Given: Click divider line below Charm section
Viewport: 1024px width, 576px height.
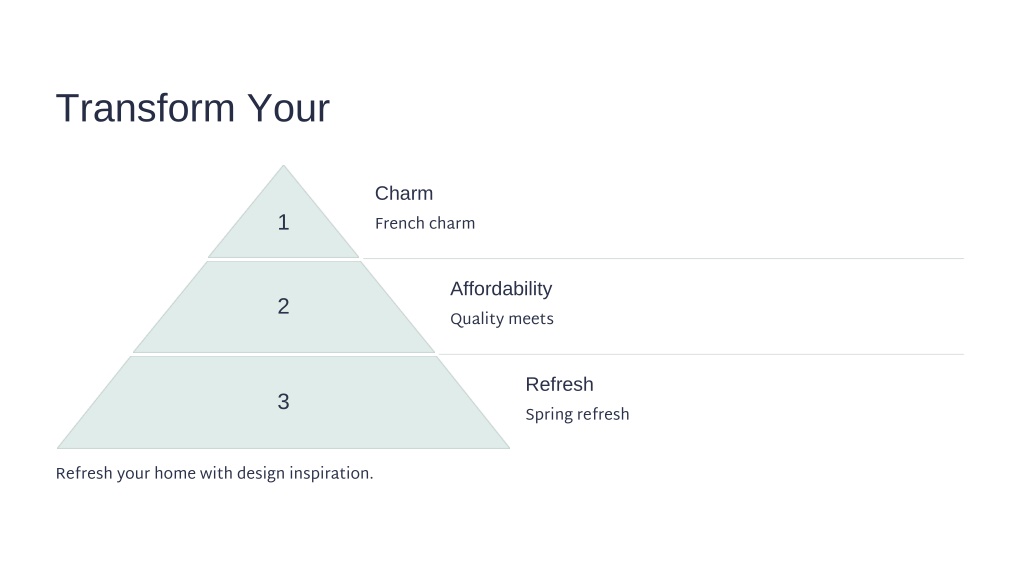Looking at the screenshot, I should (663, 259).
